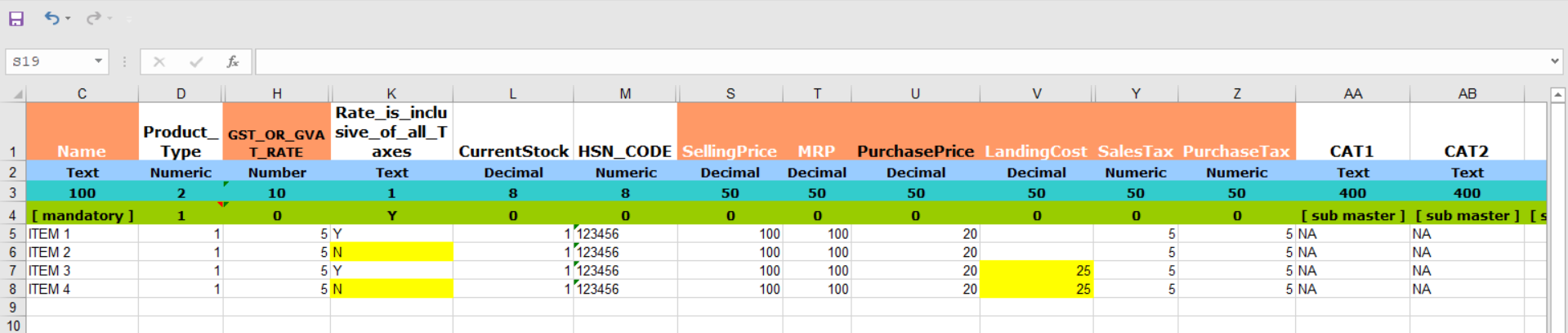This screenshot has height=333, width=1568.
Task: Click the Select All corner triangle
Action: tap(17, 94)
